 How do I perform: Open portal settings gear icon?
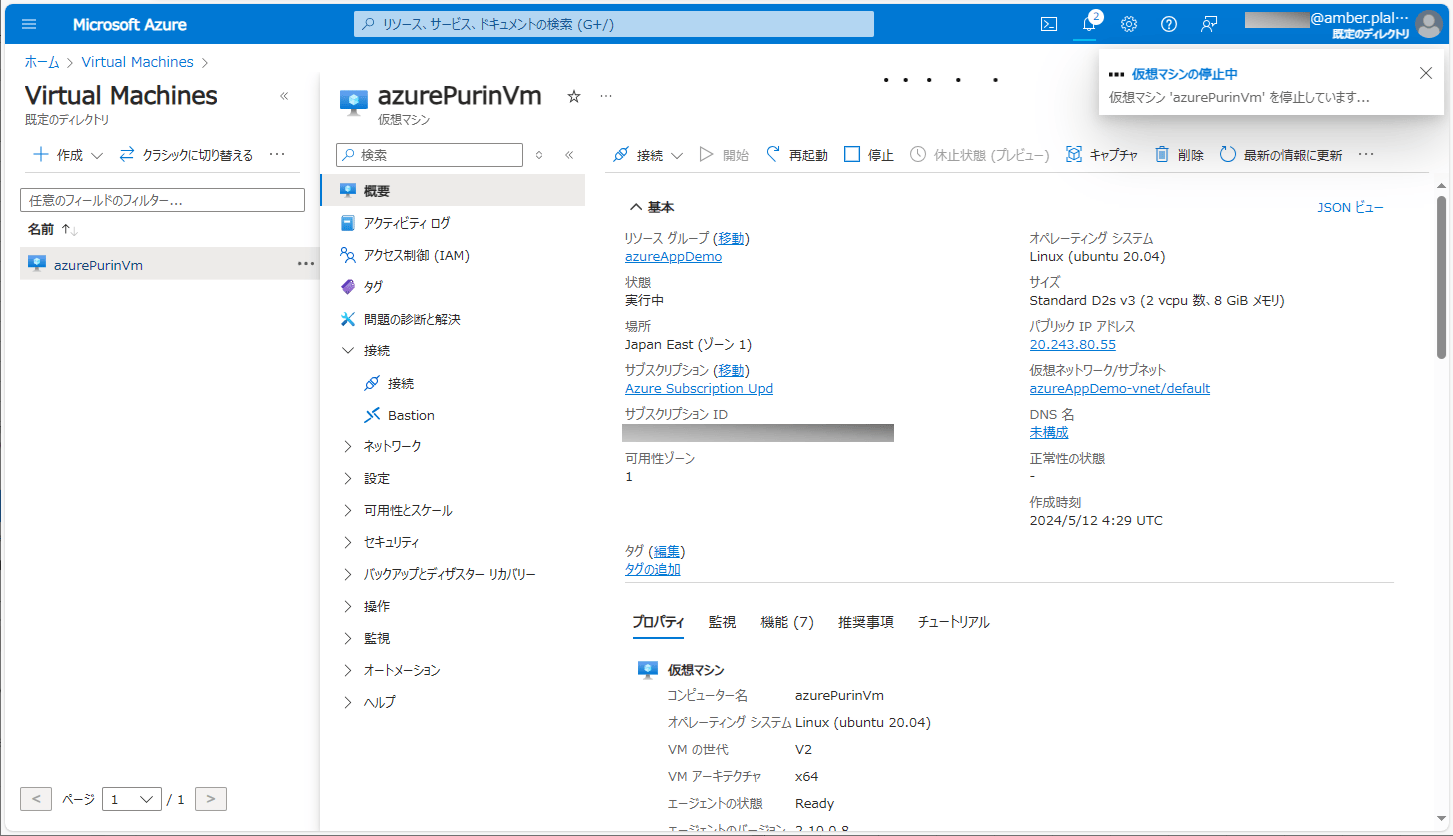1129,24
